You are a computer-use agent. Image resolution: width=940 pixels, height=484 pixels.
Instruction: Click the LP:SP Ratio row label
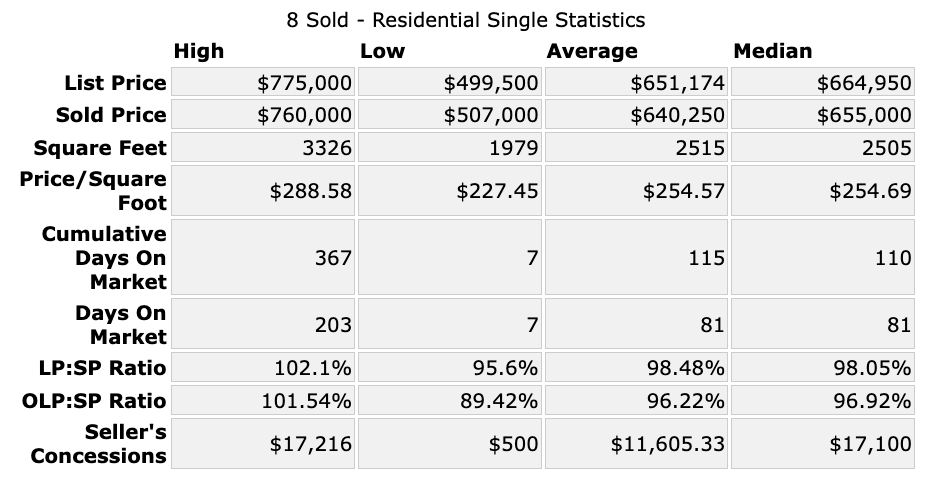(x=100, y=368)
